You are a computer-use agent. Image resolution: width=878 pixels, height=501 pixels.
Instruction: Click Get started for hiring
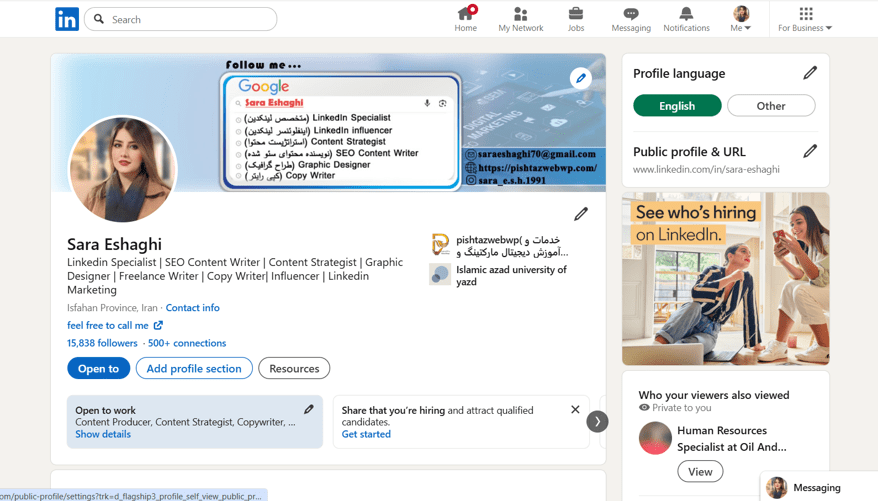(x=366, y=434)
